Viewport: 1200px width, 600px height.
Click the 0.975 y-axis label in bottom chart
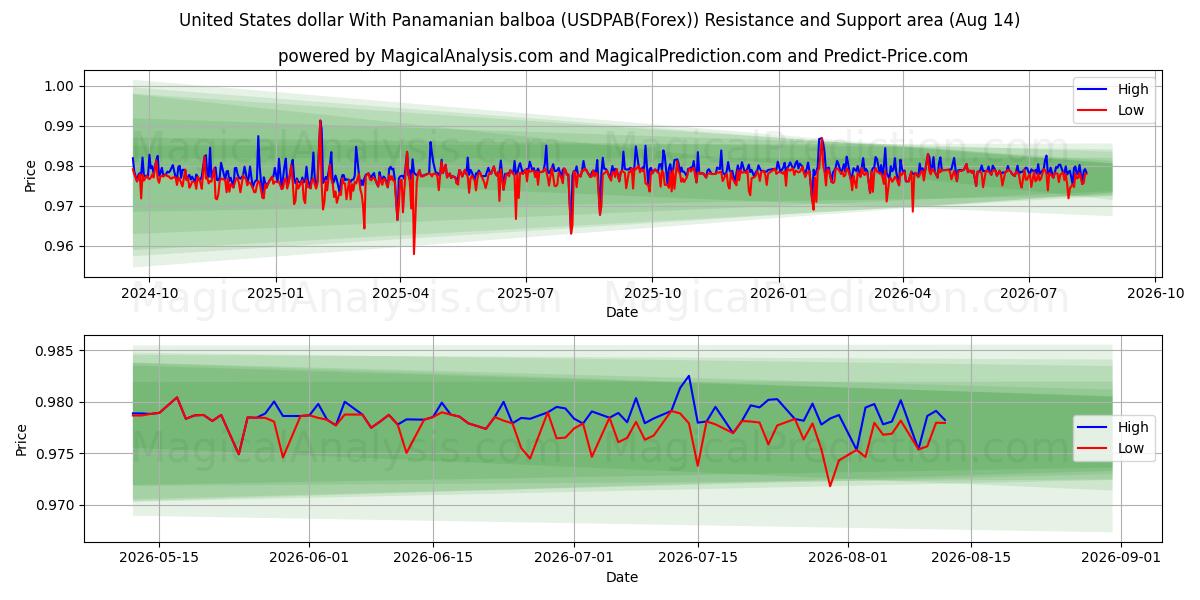coord(57,454)
